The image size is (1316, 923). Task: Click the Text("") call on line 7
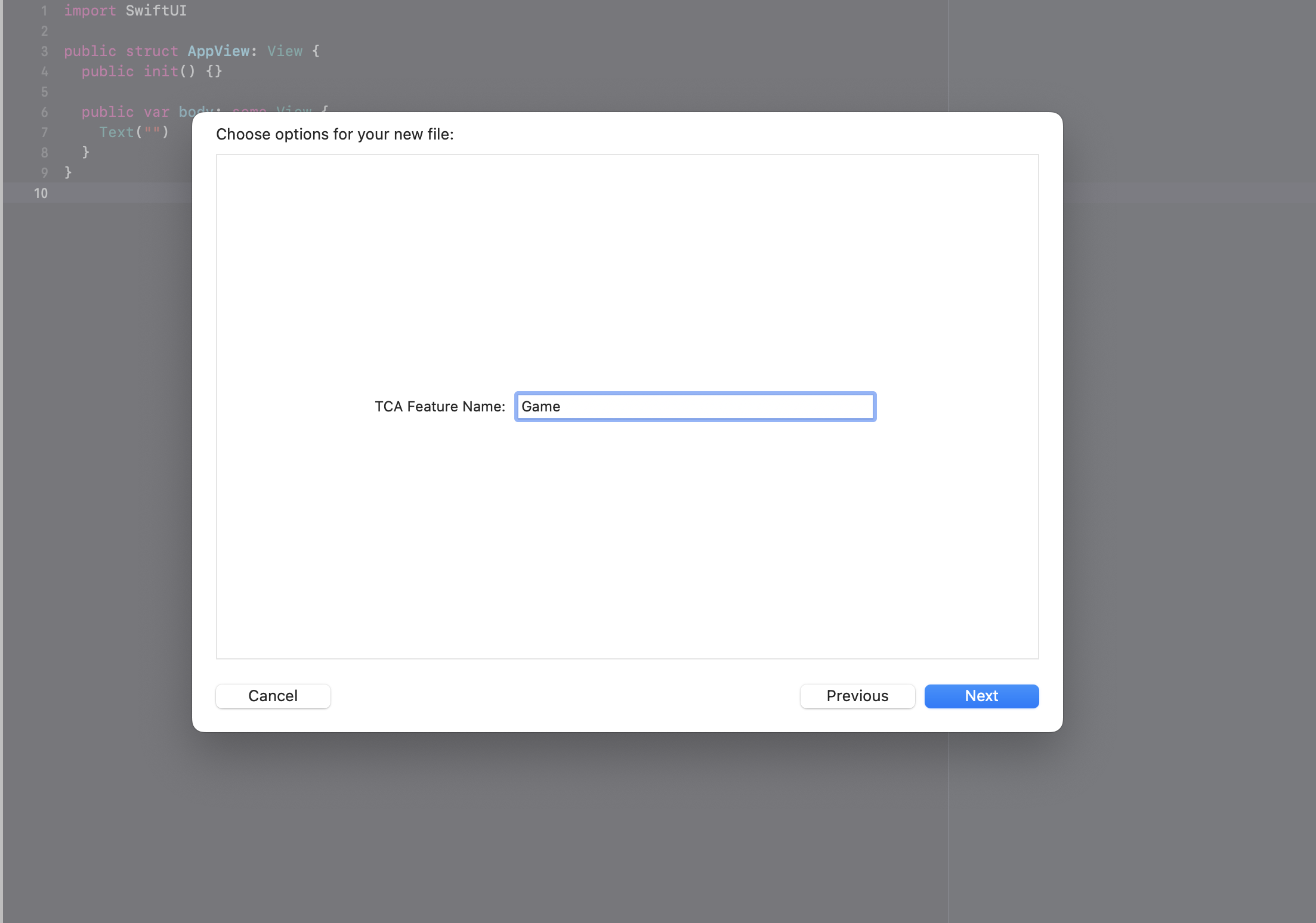point(134,132)
